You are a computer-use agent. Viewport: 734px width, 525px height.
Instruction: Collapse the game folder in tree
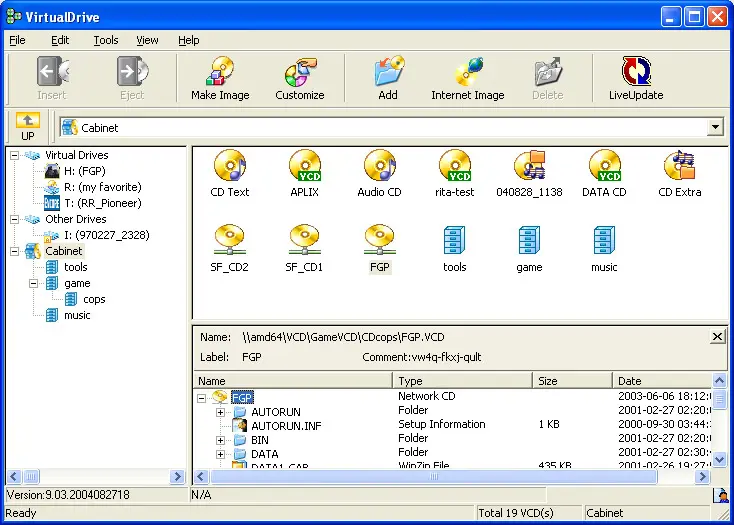click(33, 283)
